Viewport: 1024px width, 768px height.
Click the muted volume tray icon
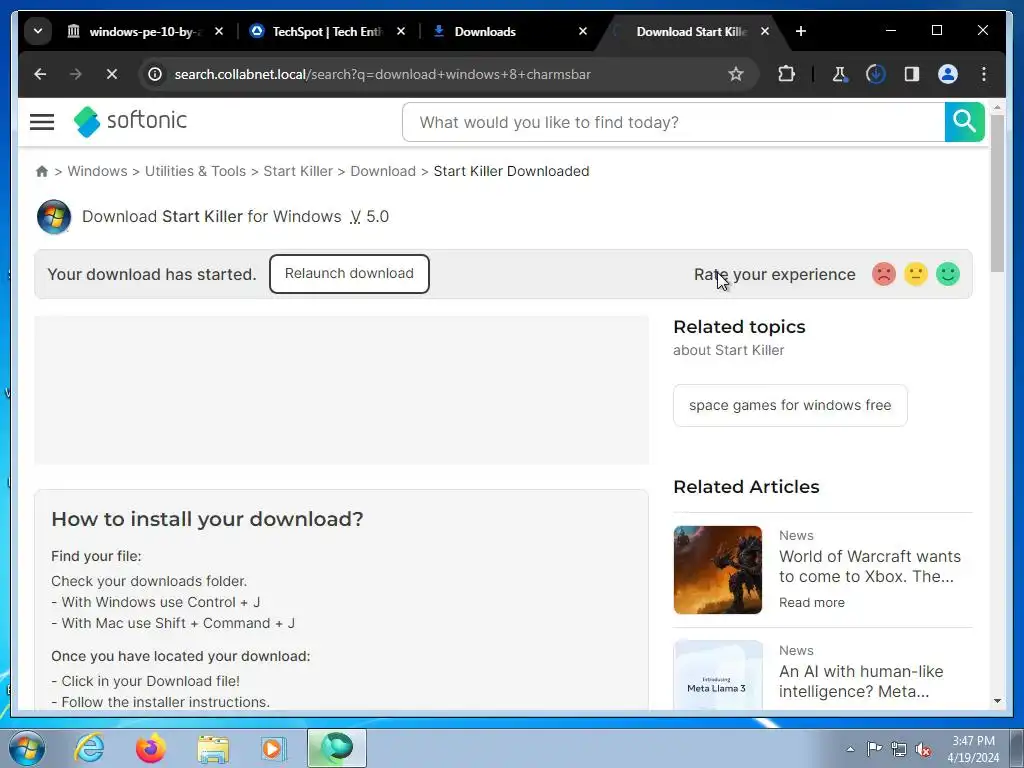(x=923, y=749)
